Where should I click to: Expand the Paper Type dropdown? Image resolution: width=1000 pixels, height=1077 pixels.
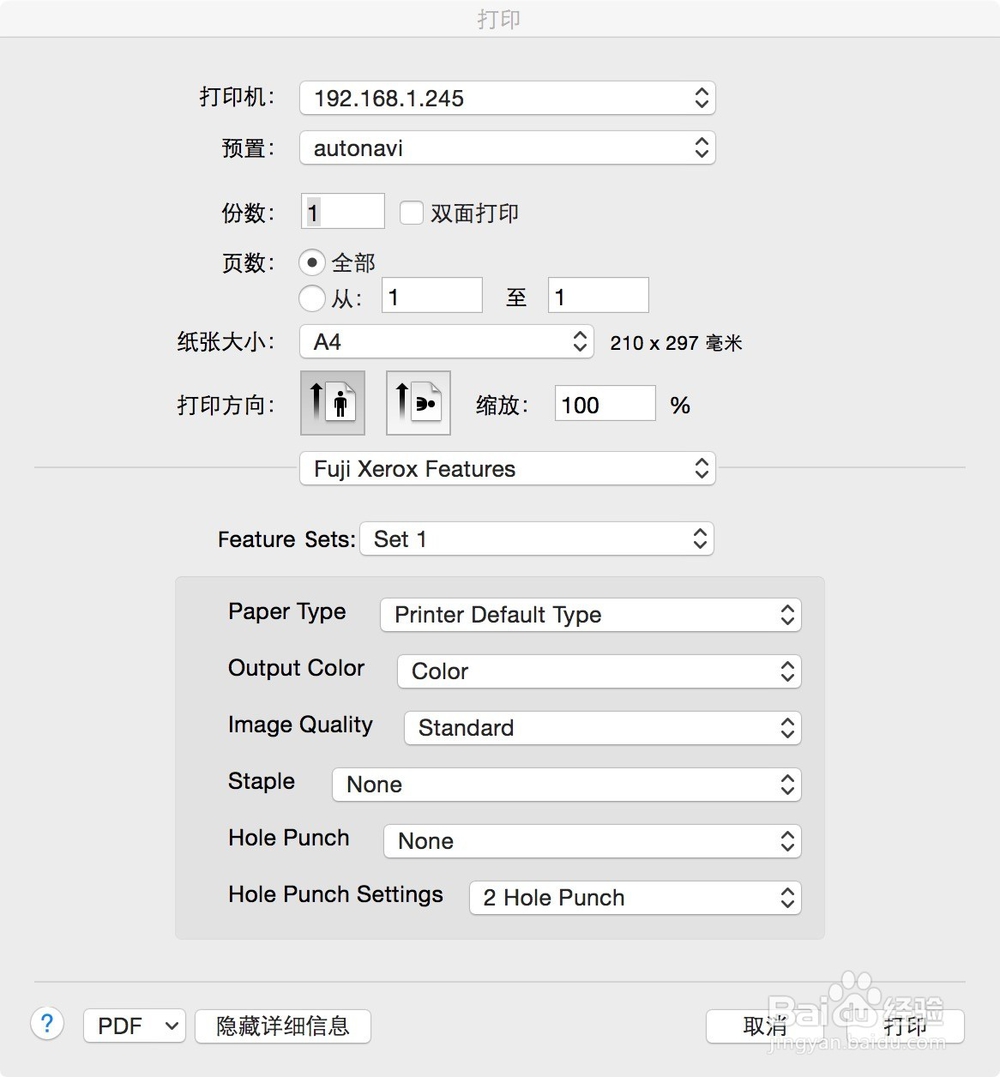point(590,615)
